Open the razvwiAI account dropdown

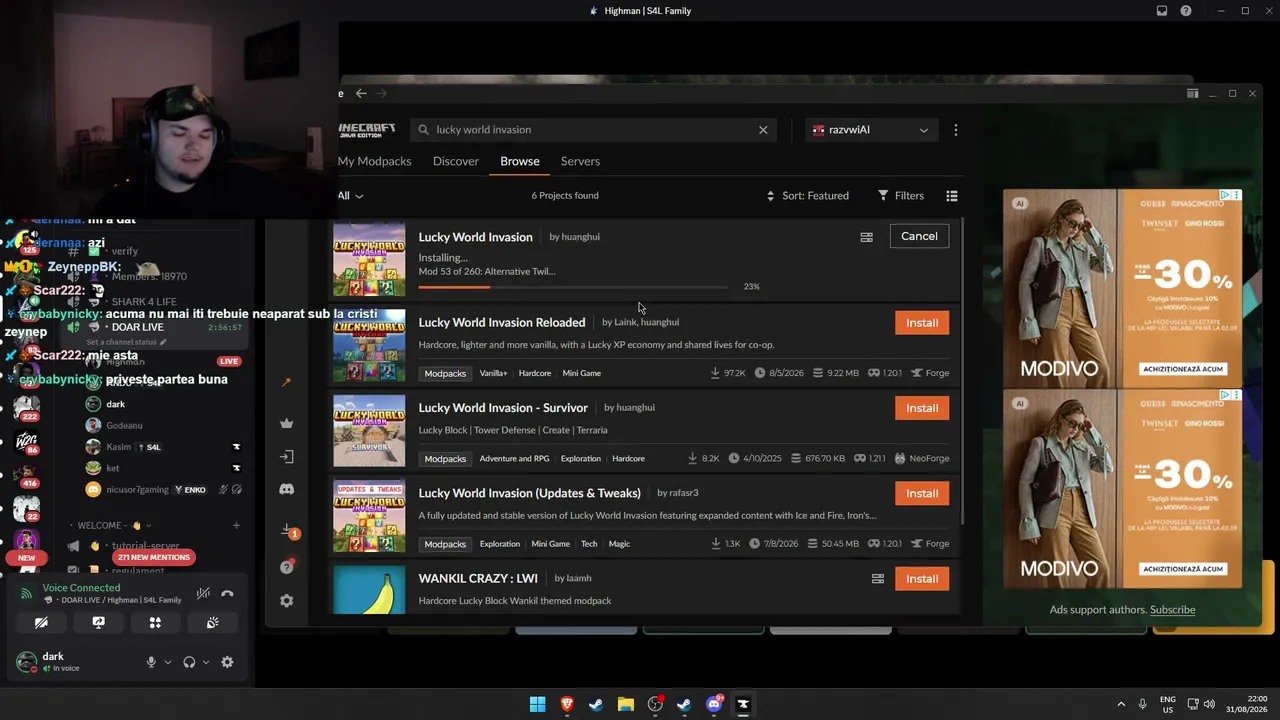click(870, 130)
